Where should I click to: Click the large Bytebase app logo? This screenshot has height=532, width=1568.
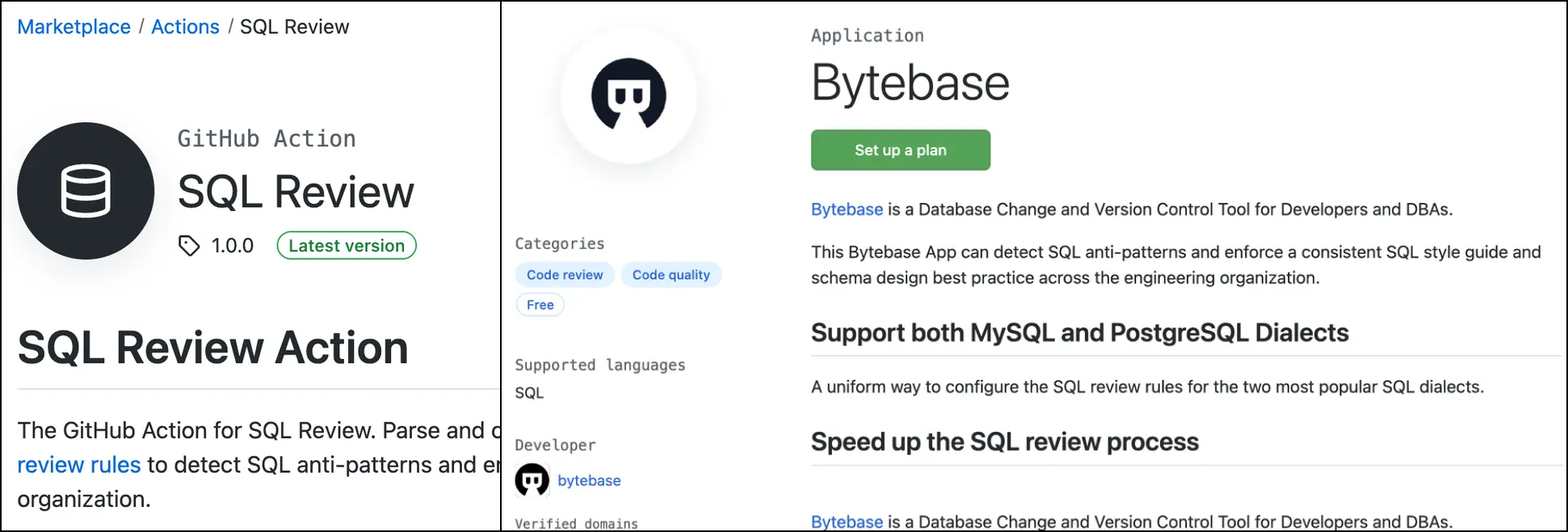coord(628,95)
